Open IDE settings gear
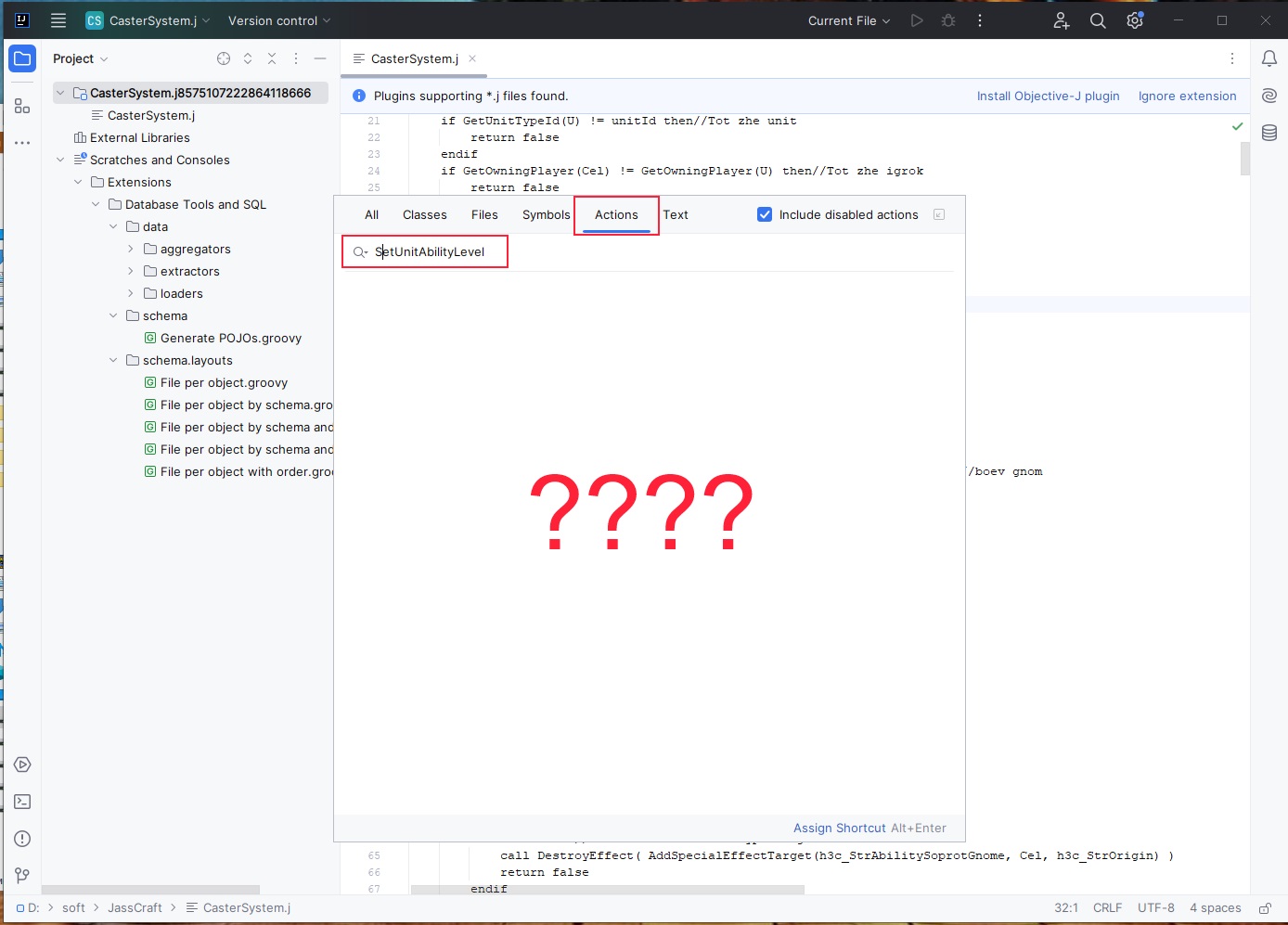The image size is (1288, 925). pos(1135,20)
